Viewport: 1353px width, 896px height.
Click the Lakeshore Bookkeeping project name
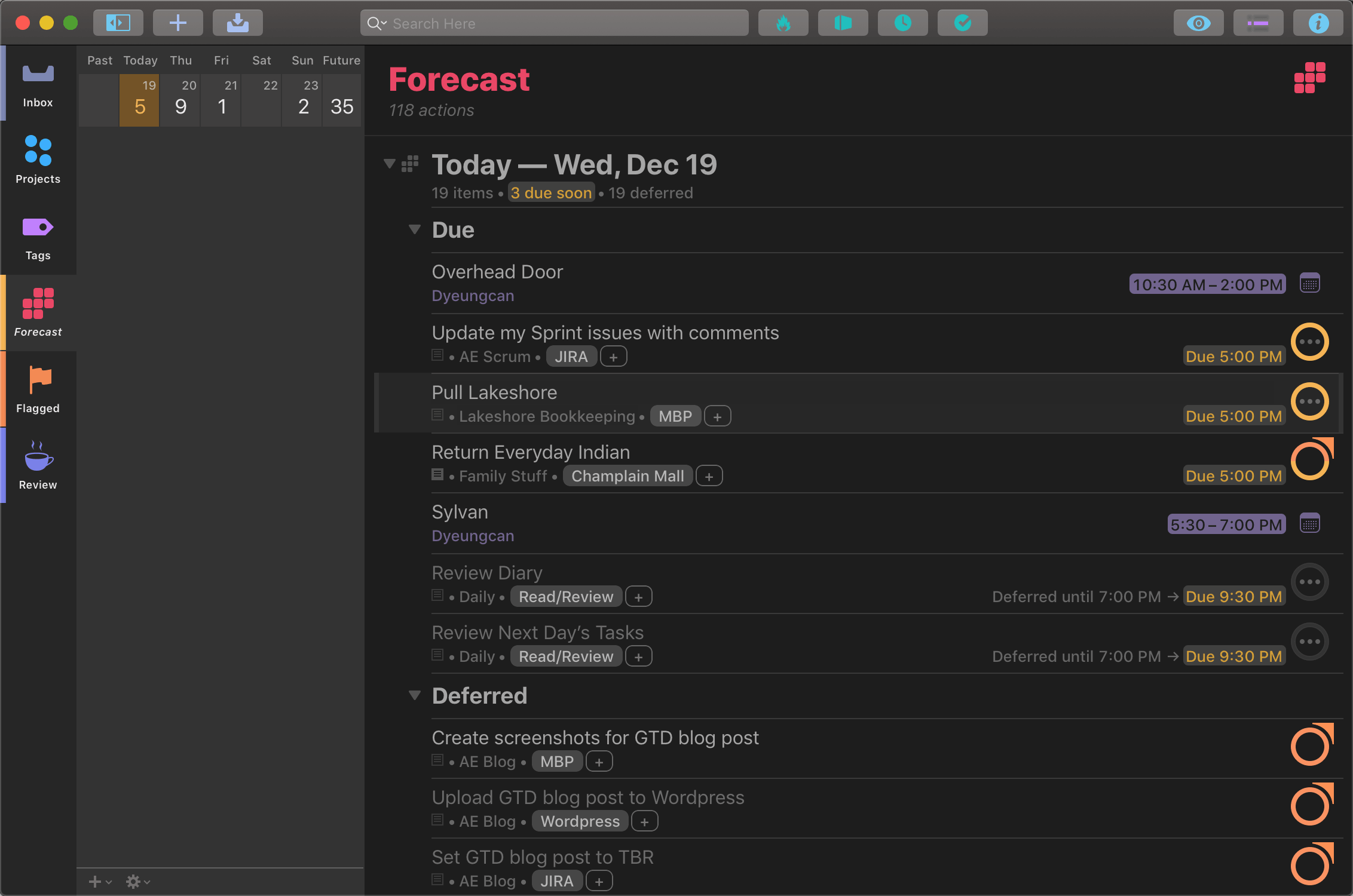tap(547, 416)
